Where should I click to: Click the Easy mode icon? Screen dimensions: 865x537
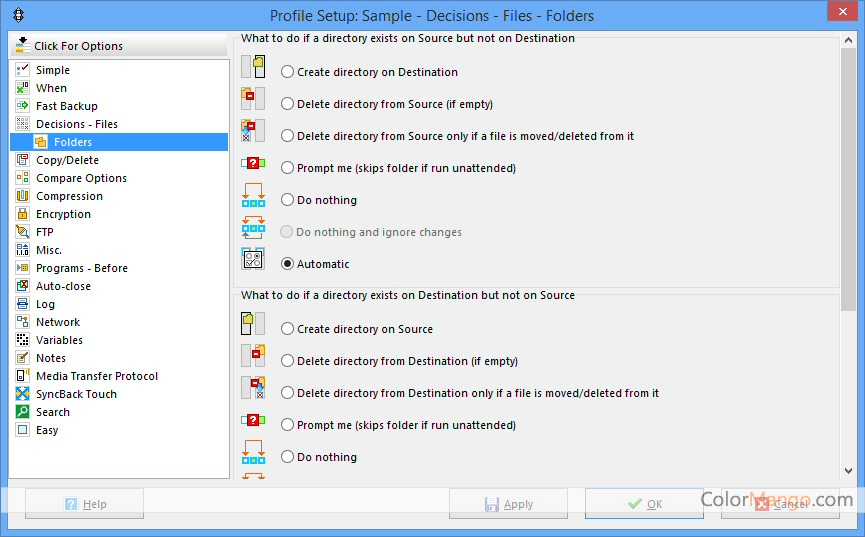(x=23, y=430)
